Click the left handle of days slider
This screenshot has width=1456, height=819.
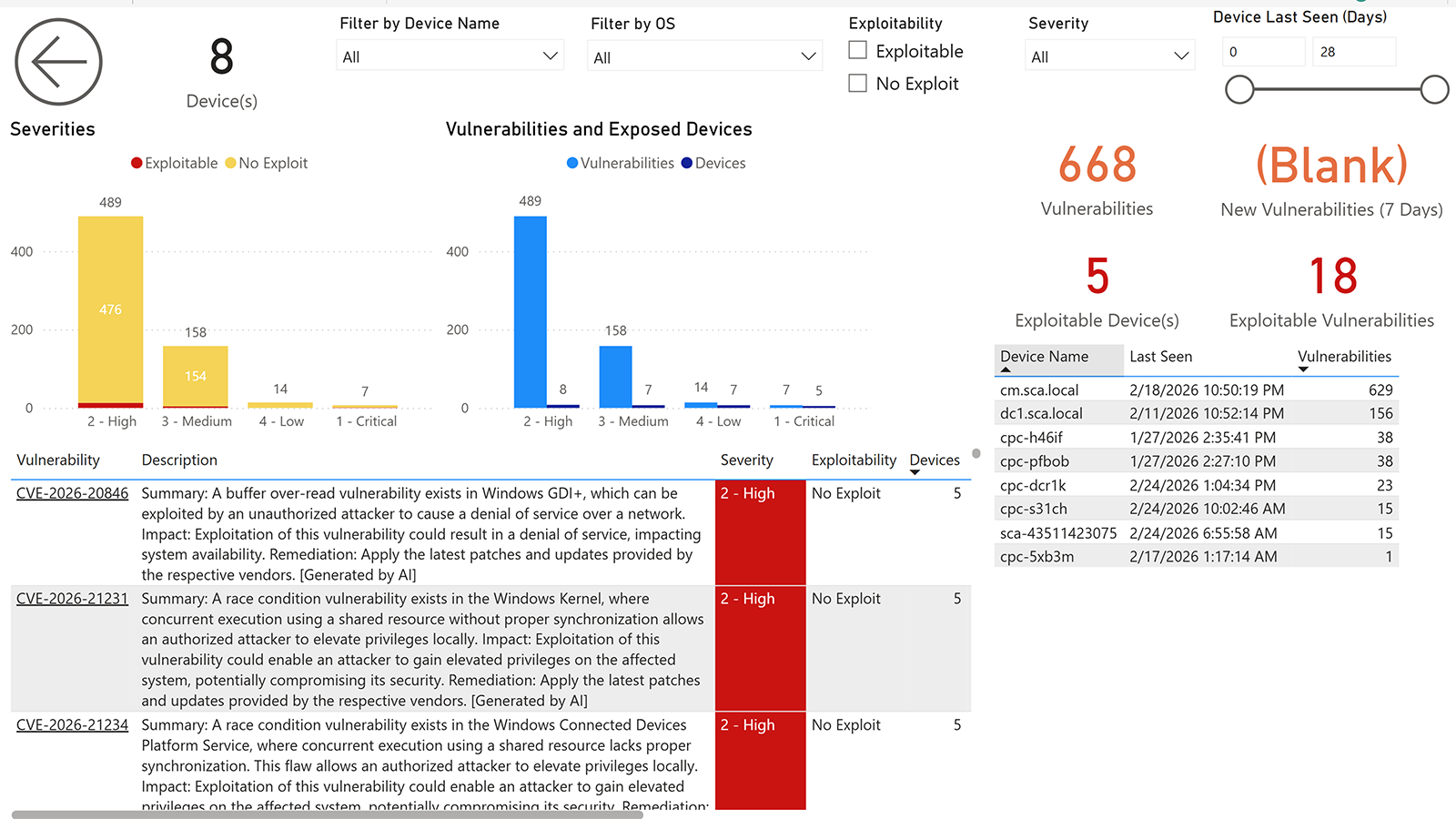[x=1239, y=89]
